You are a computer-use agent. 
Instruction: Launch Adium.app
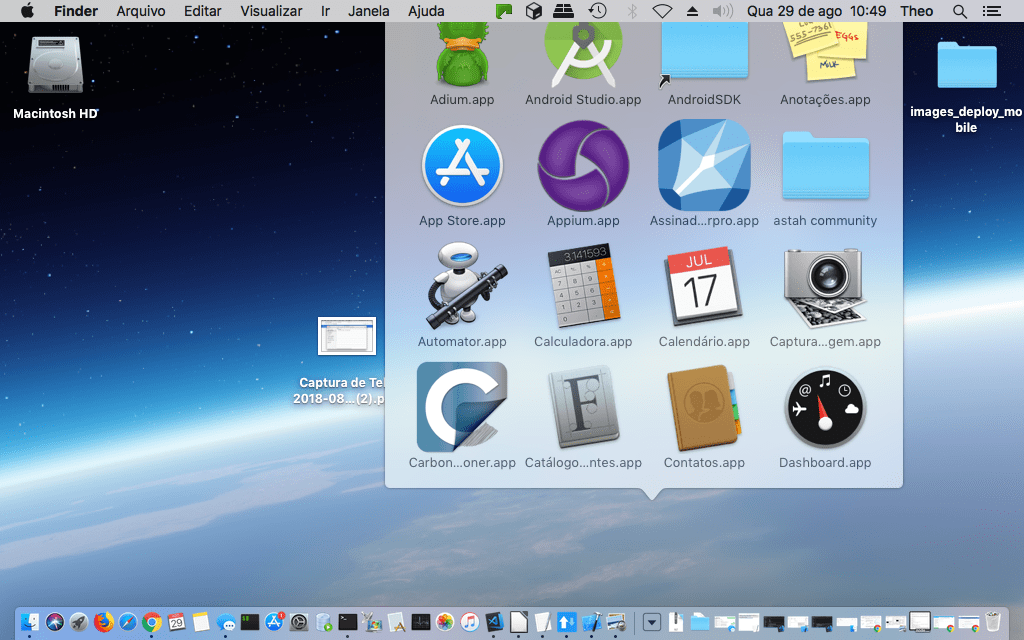(x=462, y=50)
